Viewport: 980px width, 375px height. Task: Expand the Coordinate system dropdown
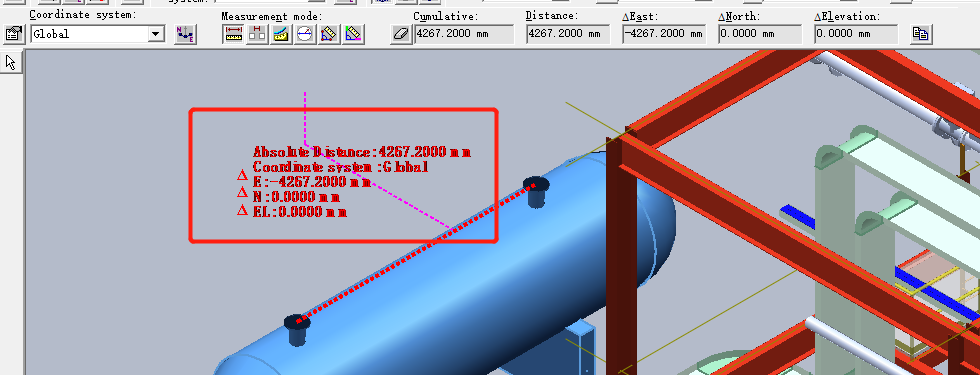(x=156, y=34)
